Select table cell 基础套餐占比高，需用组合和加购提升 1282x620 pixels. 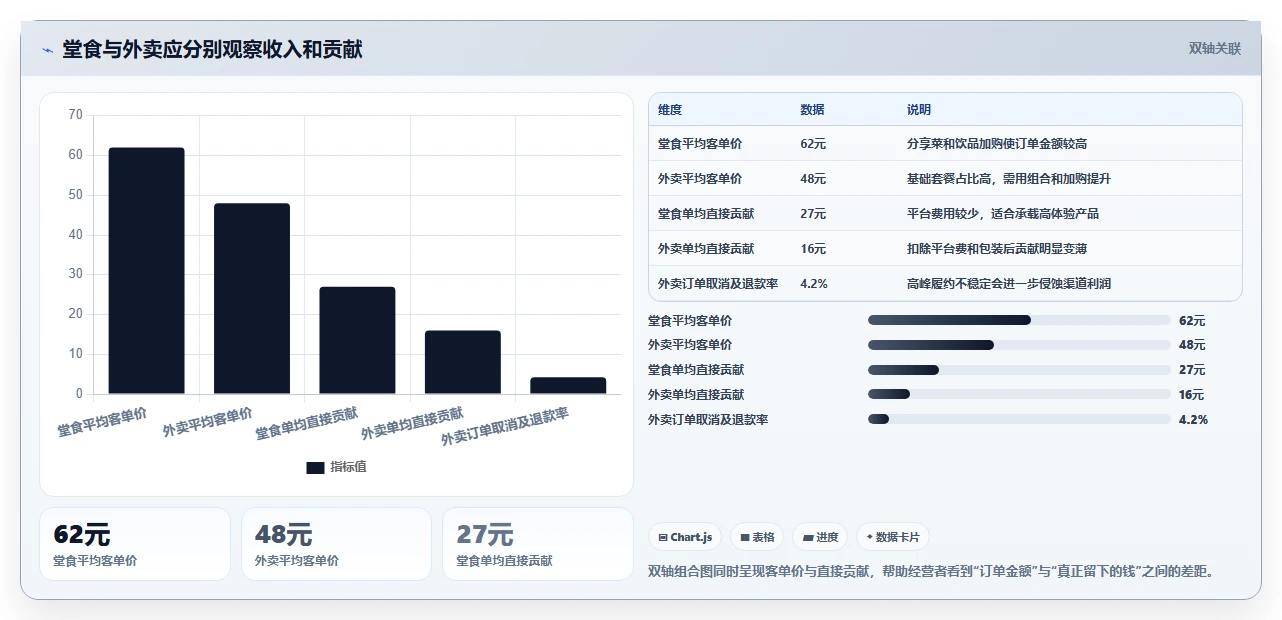click(x=1009, y=179)
